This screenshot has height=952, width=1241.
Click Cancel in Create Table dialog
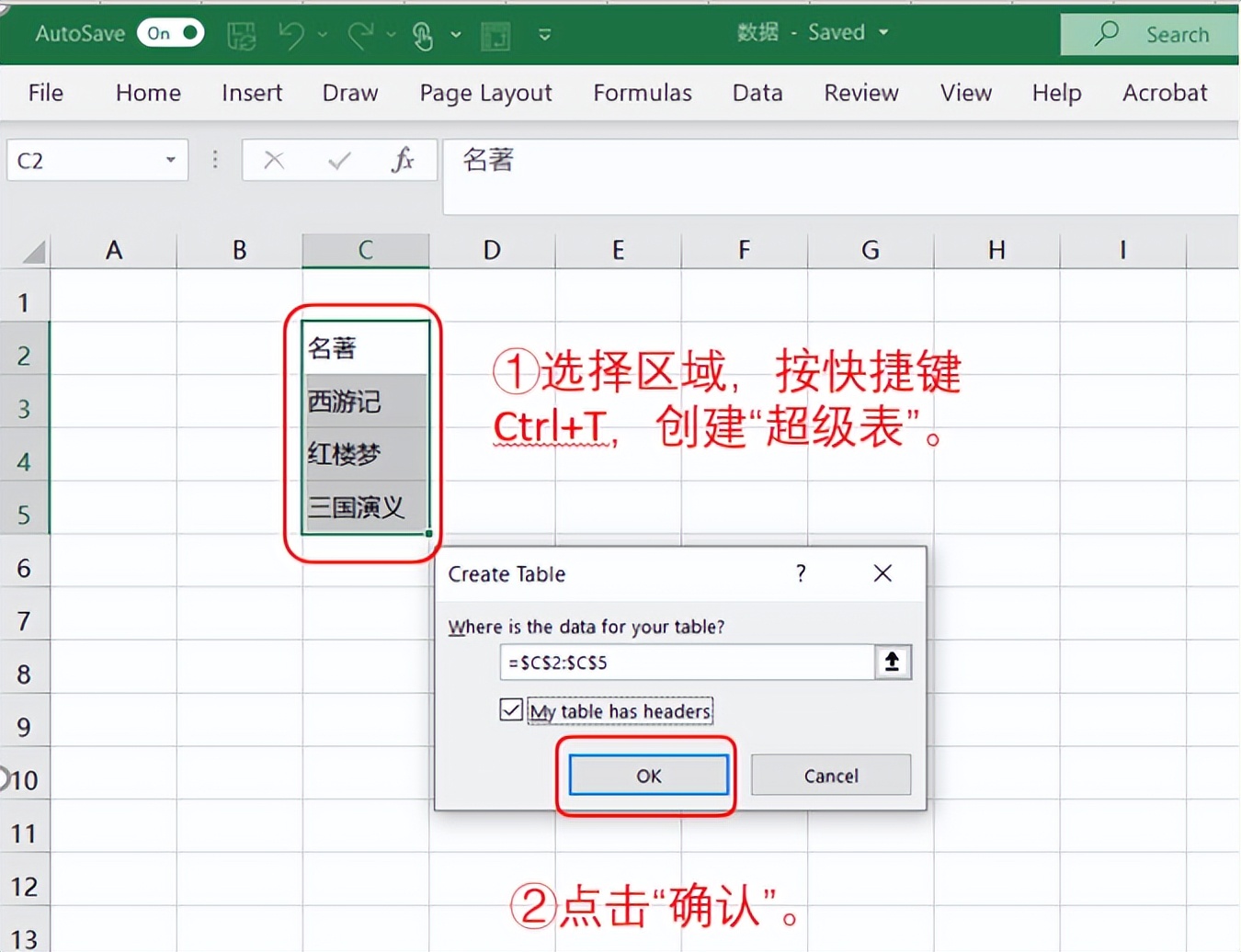pos(831,776)
